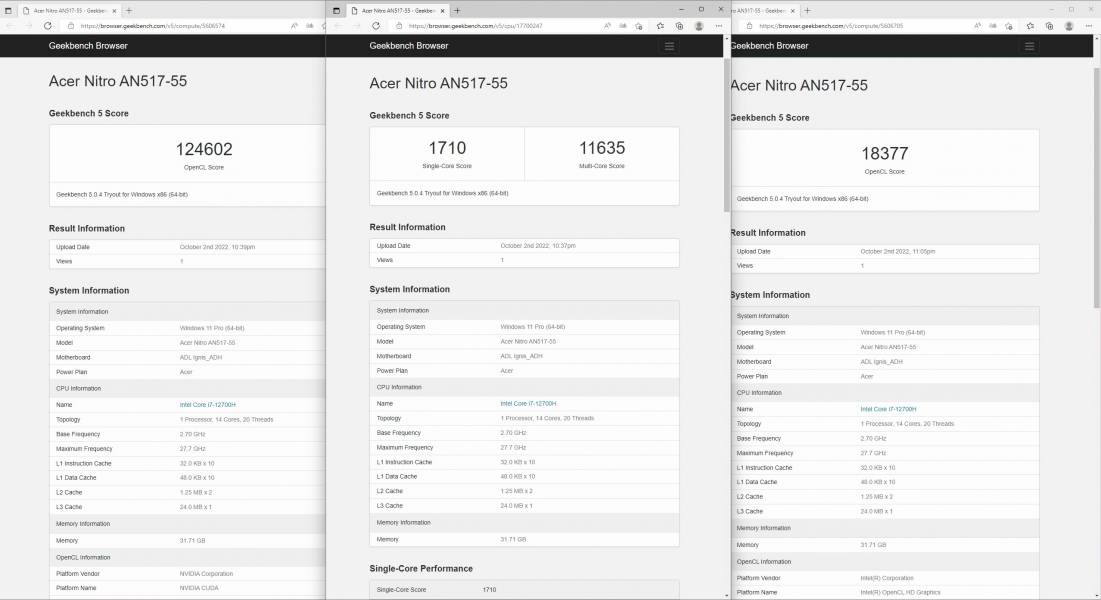Screen dimensions: 1101x600
Task: Click right window's vertical scrollbar thumb
Action: [x=1097, y=188]
